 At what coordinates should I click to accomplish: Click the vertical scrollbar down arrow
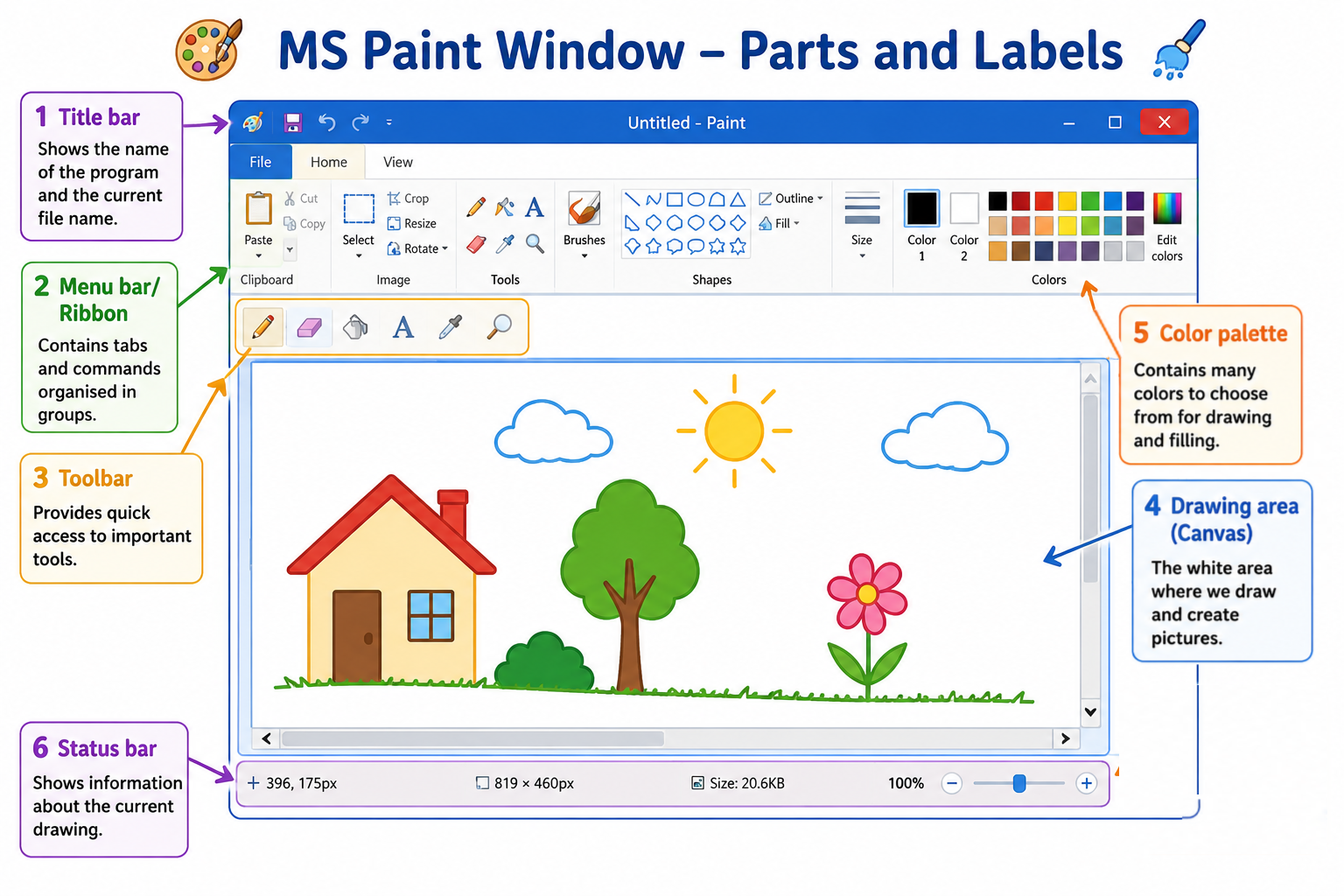(1090, 711)
